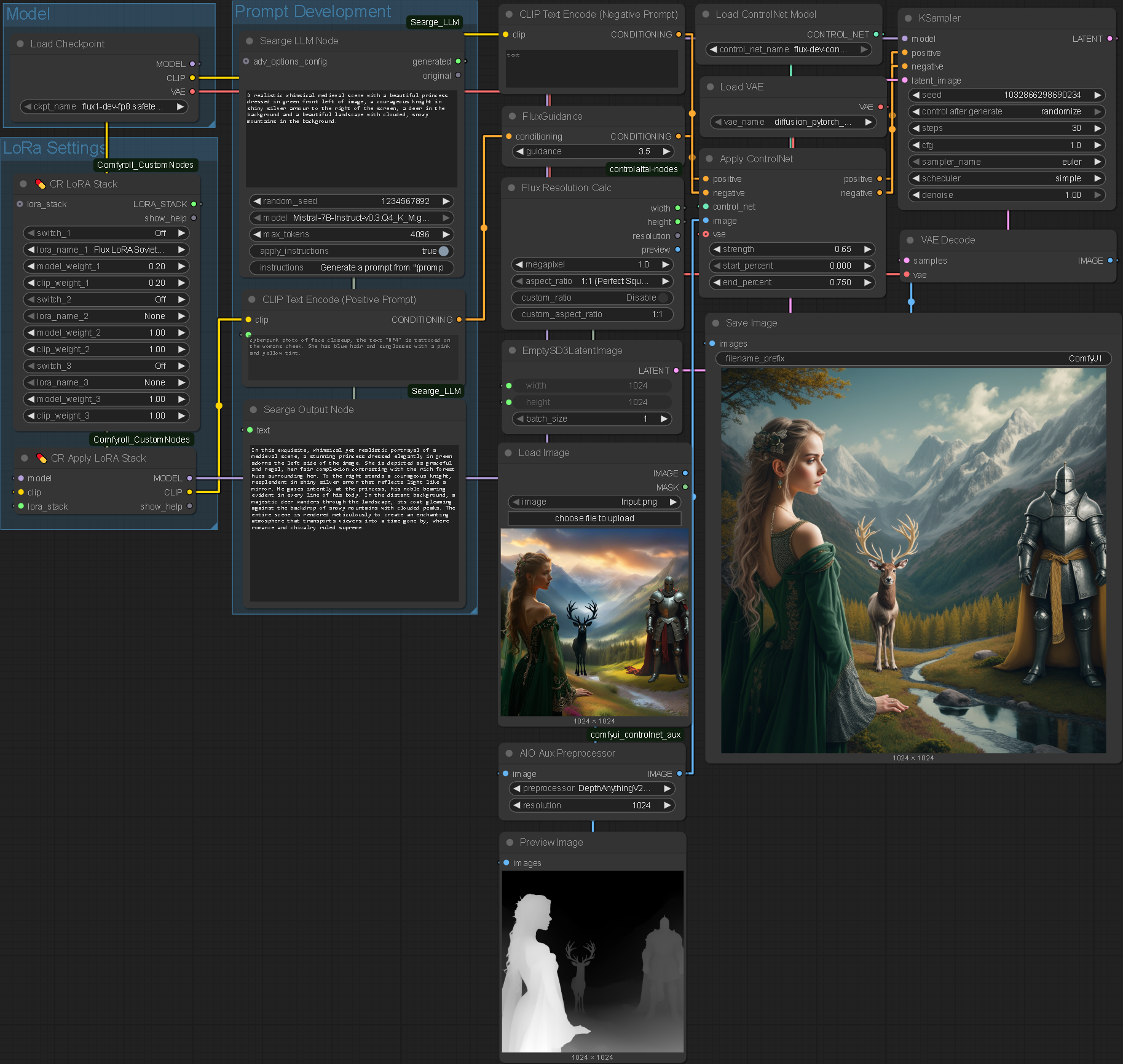Increase cfg with the right arrow
The image size is (1123, 1064).
1097,145
